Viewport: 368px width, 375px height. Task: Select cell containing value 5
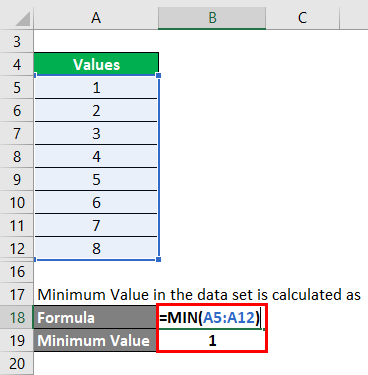pyautogui.click(x=96, y=179)
